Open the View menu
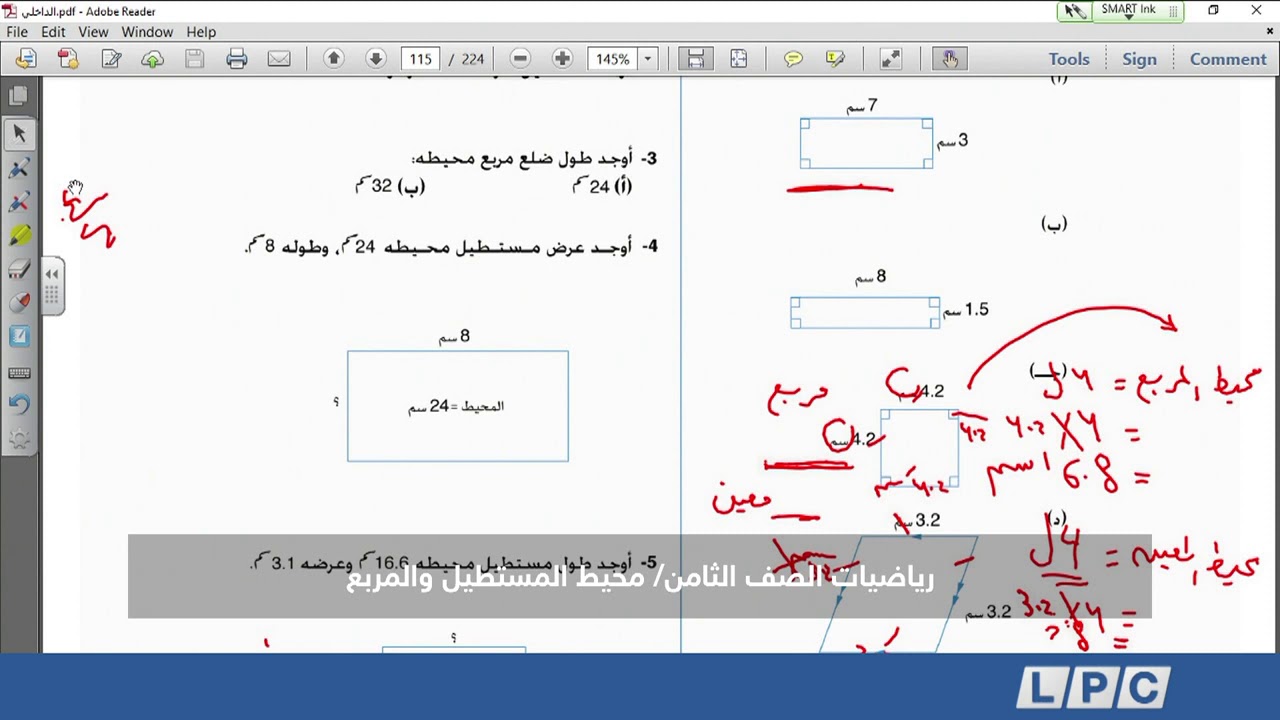Screen dimensions: 1280x720 pyautogui.click(x=93, y=32)
